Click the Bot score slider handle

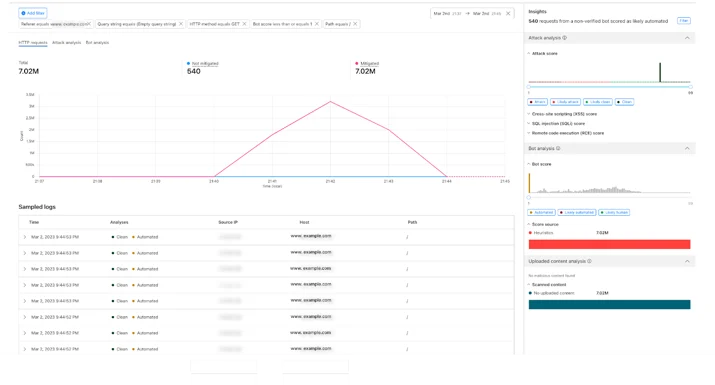529,198
